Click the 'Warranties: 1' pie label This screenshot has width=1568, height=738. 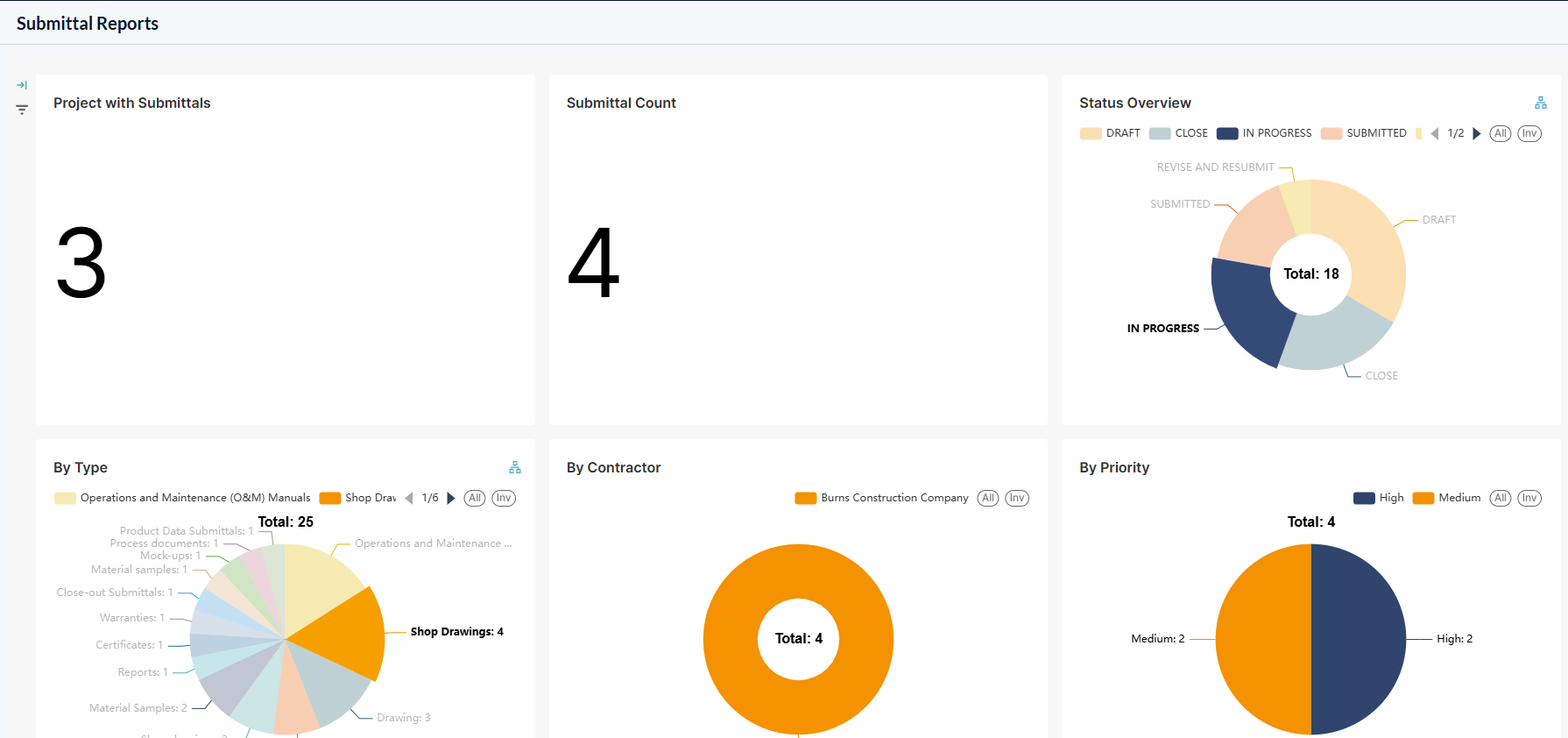[132, 618]
